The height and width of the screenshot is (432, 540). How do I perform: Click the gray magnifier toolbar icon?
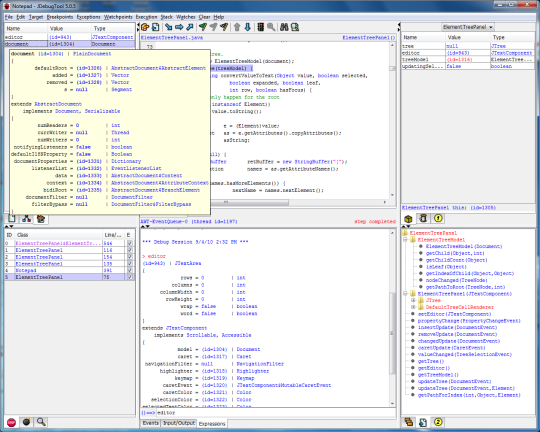(x=271, y=27)
